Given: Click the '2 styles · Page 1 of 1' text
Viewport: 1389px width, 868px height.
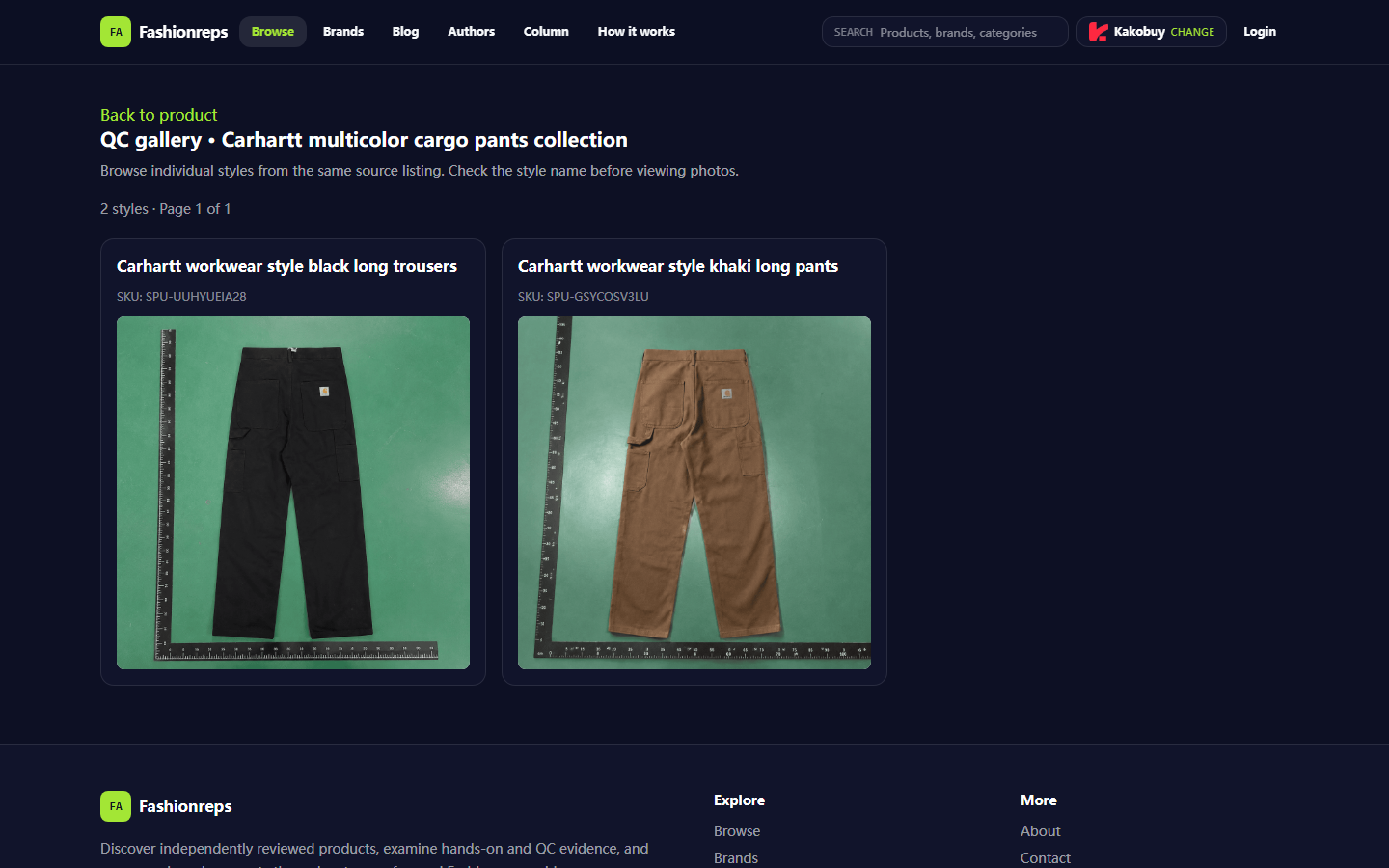Looking at the screenshot, I should coord(166,209).
